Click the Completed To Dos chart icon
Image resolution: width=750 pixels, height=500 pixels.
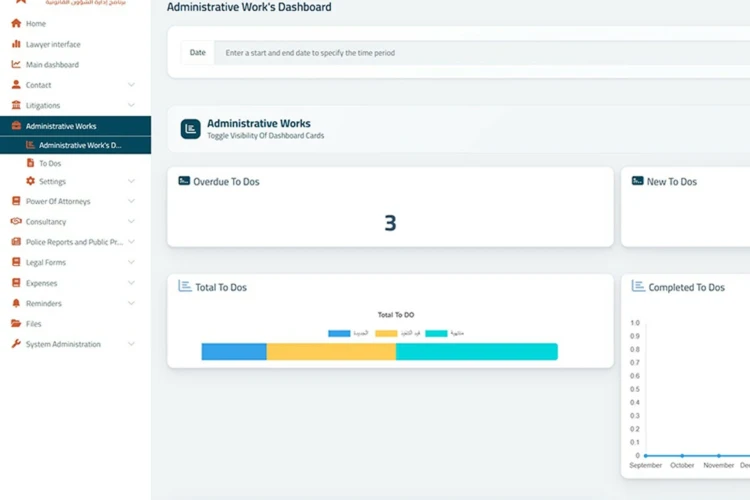(x=638, y=286)
